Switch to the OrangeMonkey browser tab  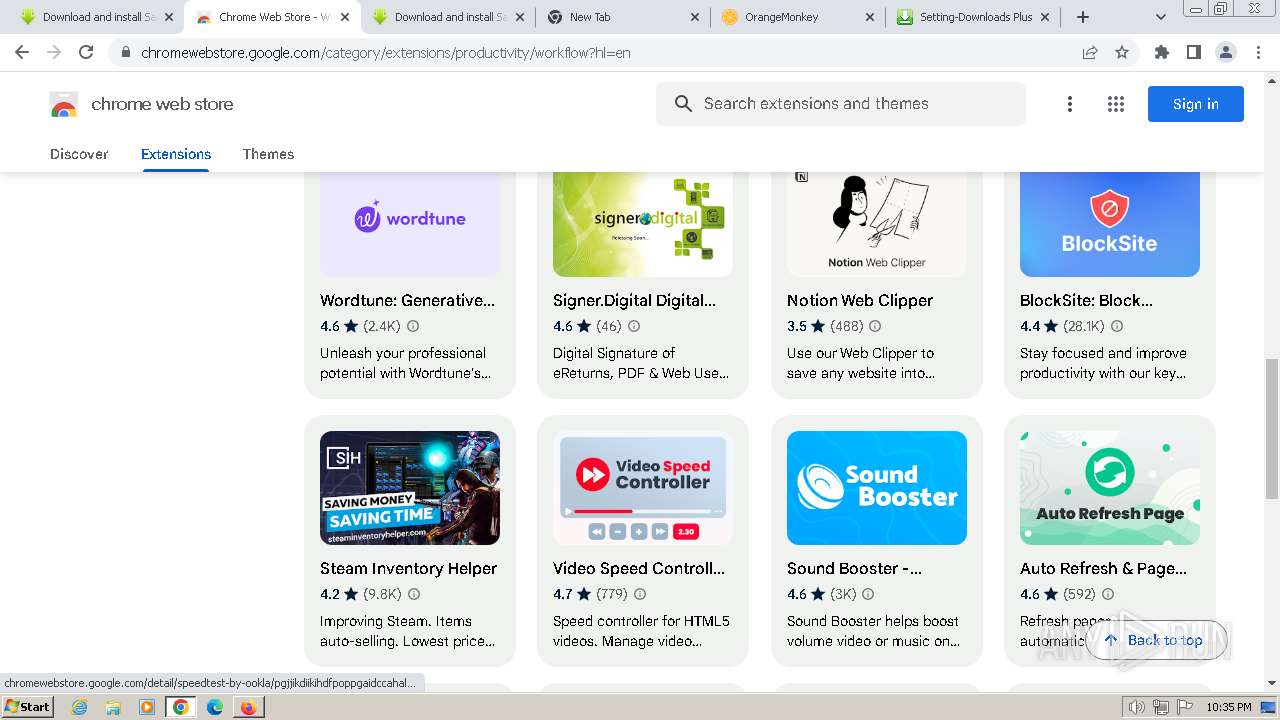pyautogui.click(x=796, y=17)
